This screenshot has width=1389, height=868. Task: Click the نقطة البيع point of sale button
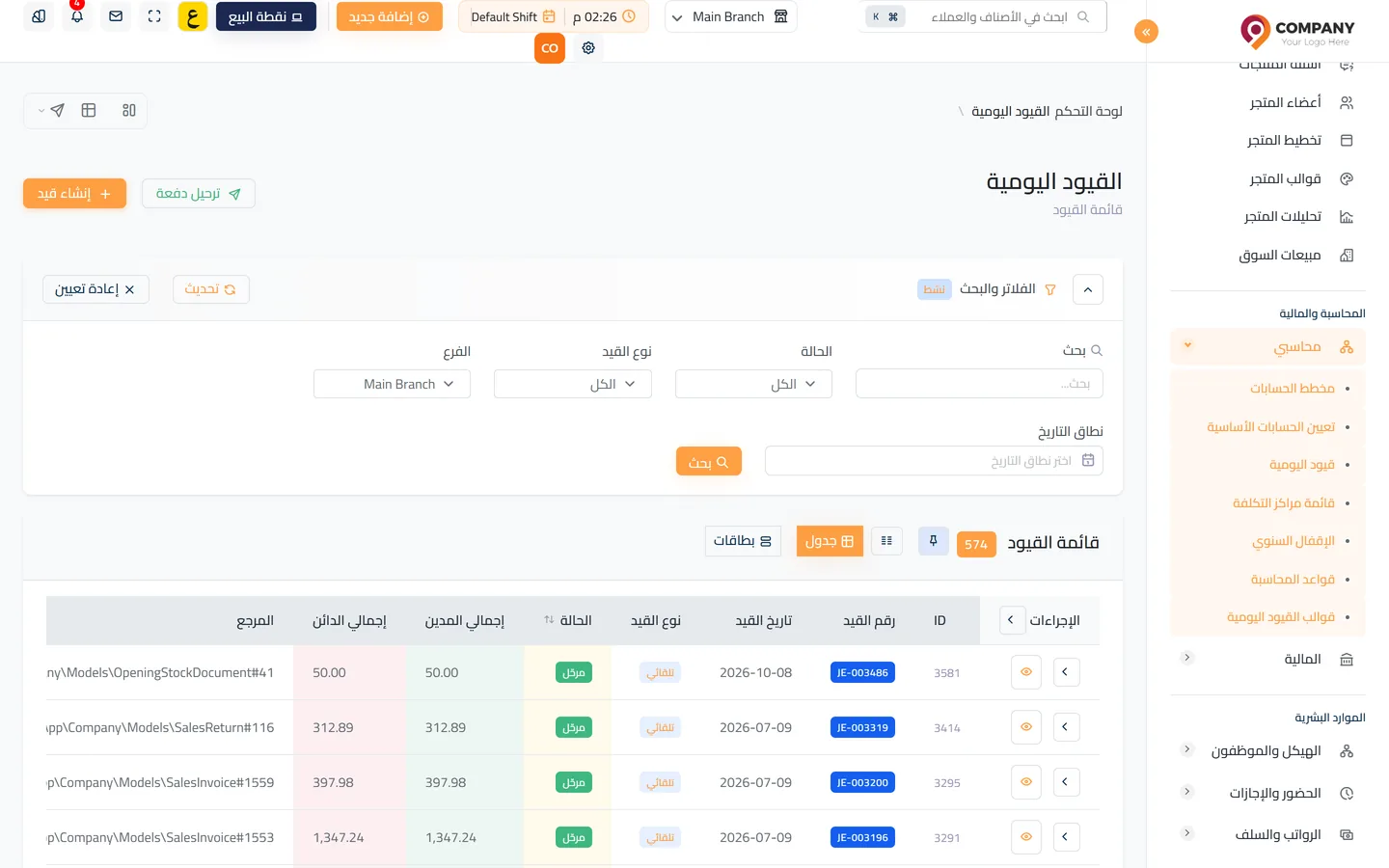click(266, 16)
